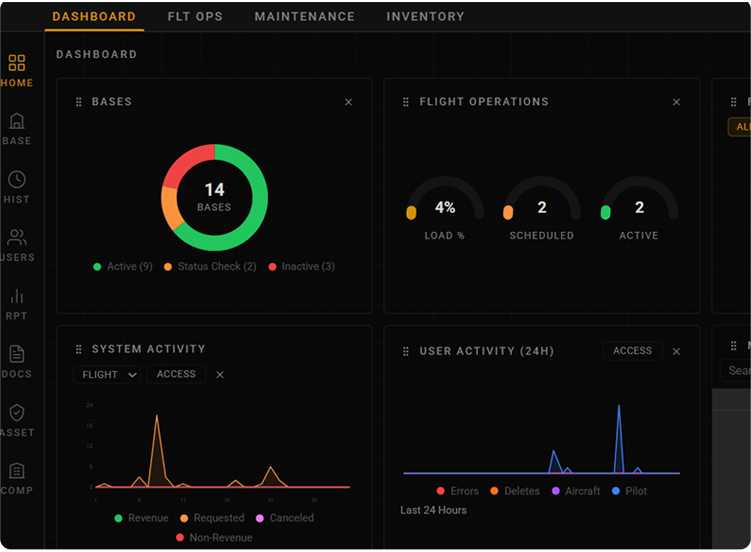Click the Last 24 Hours label

coord(433,510)
